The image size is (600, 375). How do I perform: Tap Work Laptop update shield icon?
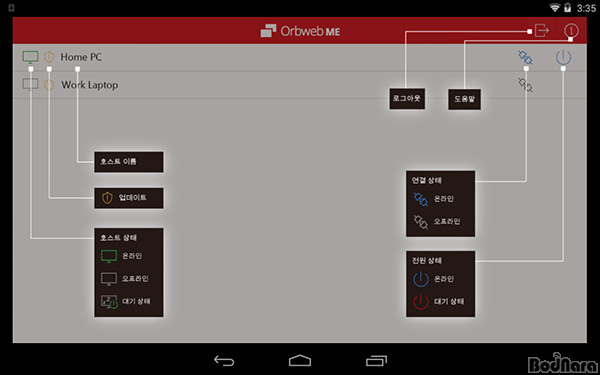[x=49, y=85]
